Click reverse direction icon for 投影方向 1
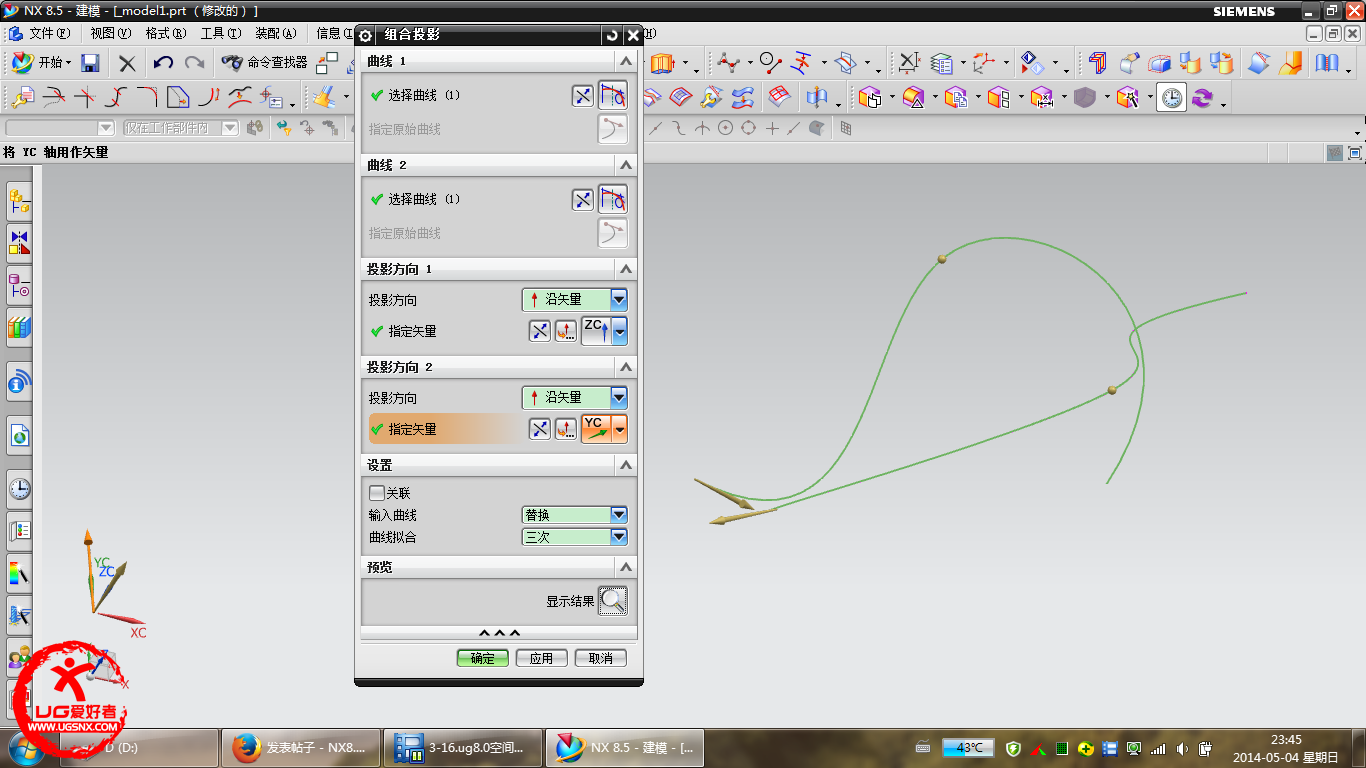 coord(540,331)
